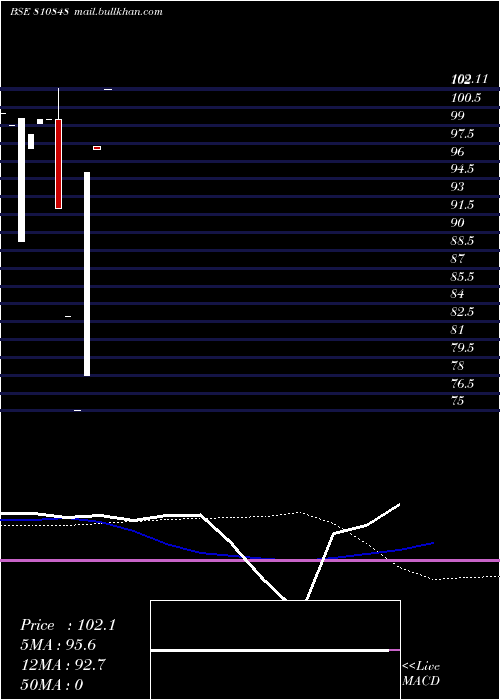Select the small red candlestick near 96

pyautogui.click(x=97, y=148)
